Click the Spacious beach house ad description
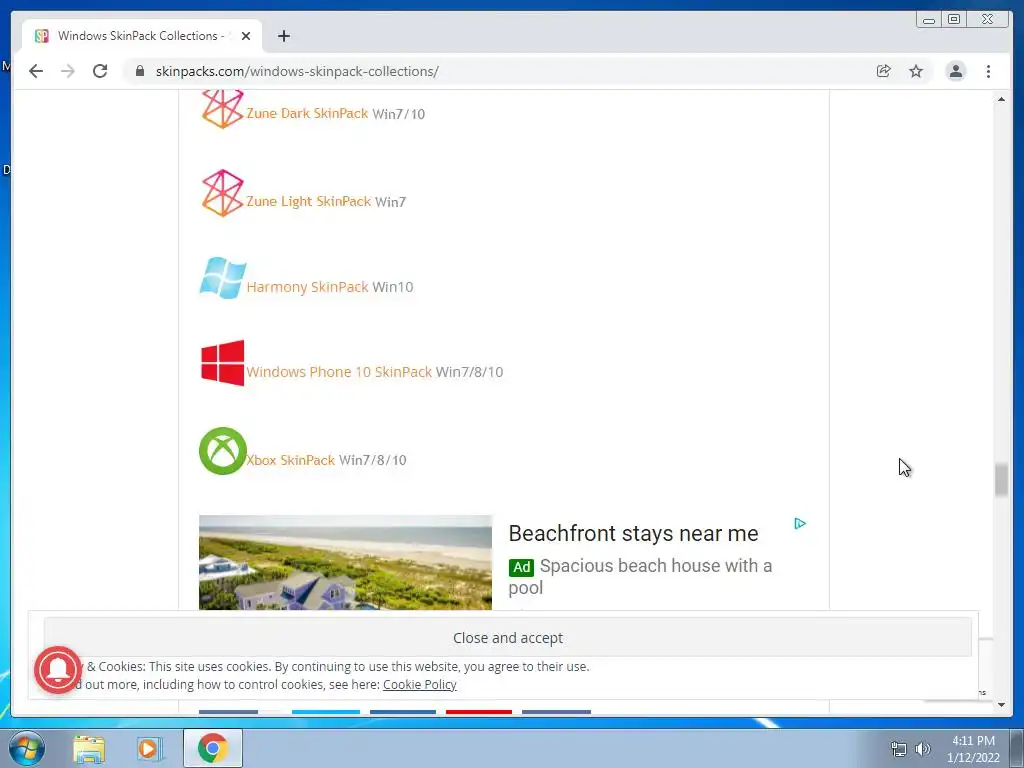The height and width of the screenshot is (768, 1024). tap(640, 576)
